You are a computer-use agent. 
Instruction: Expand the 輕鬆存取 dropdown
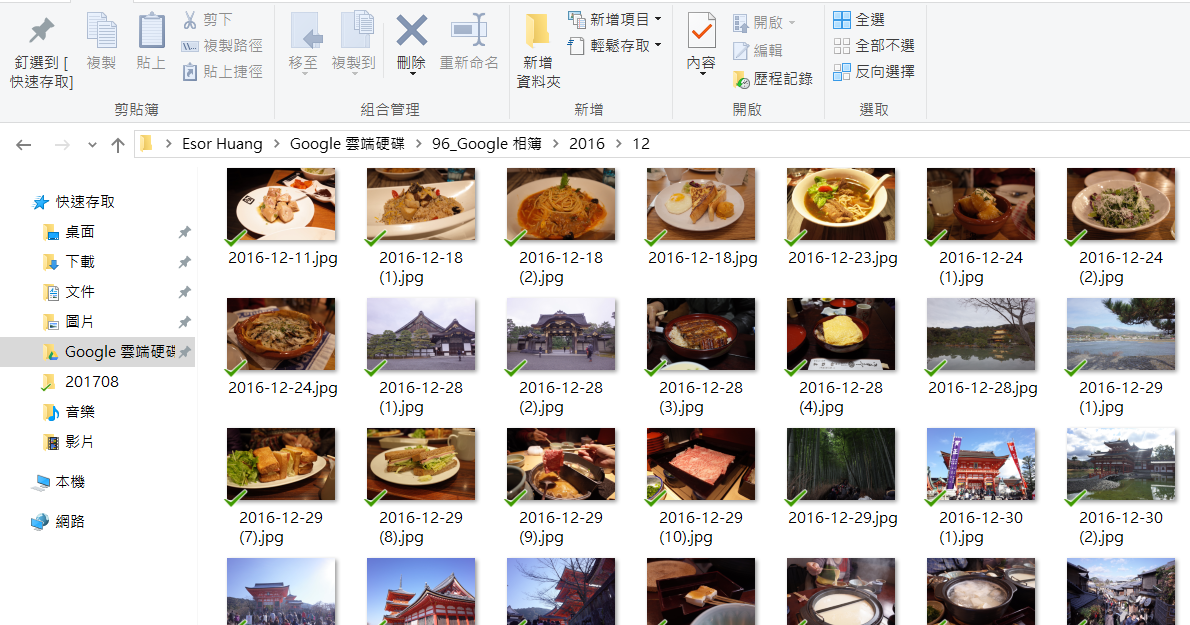coord(658,46)
